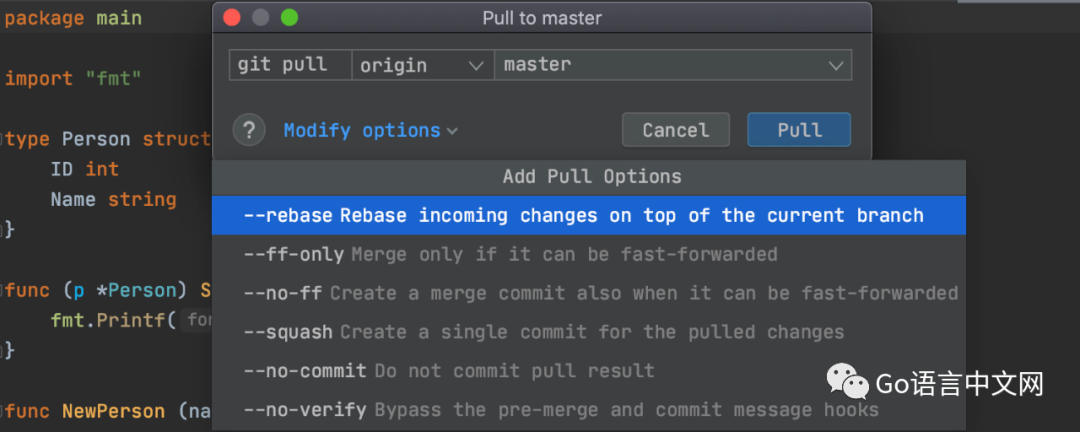The height and width of the screenshot is (432, 1080).
Task: Expand the Modify options chevron
Action: click(x=452, y=131)
